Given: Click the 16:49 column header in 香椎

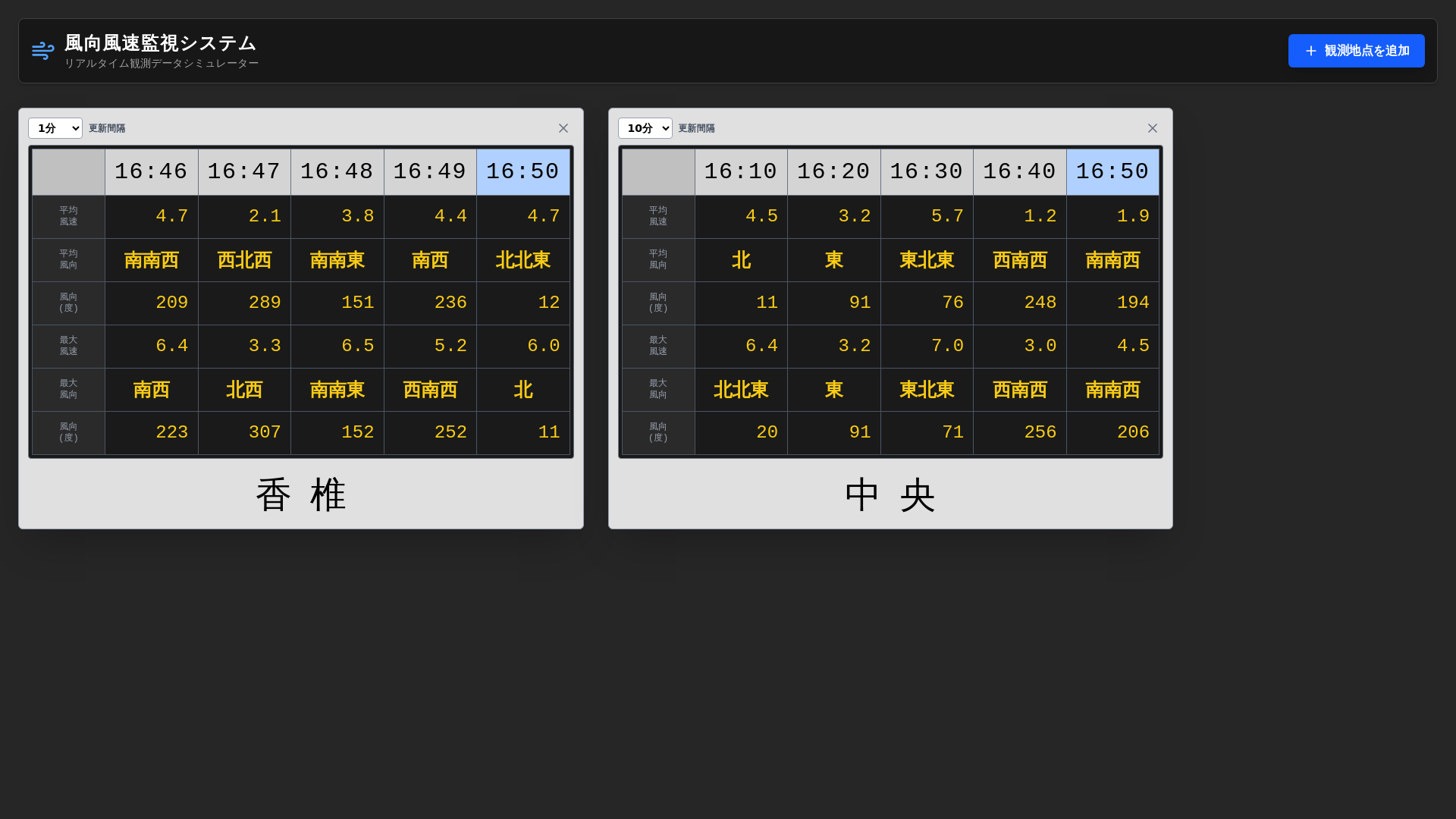Looking at the screenshot, I should point(430,172).
